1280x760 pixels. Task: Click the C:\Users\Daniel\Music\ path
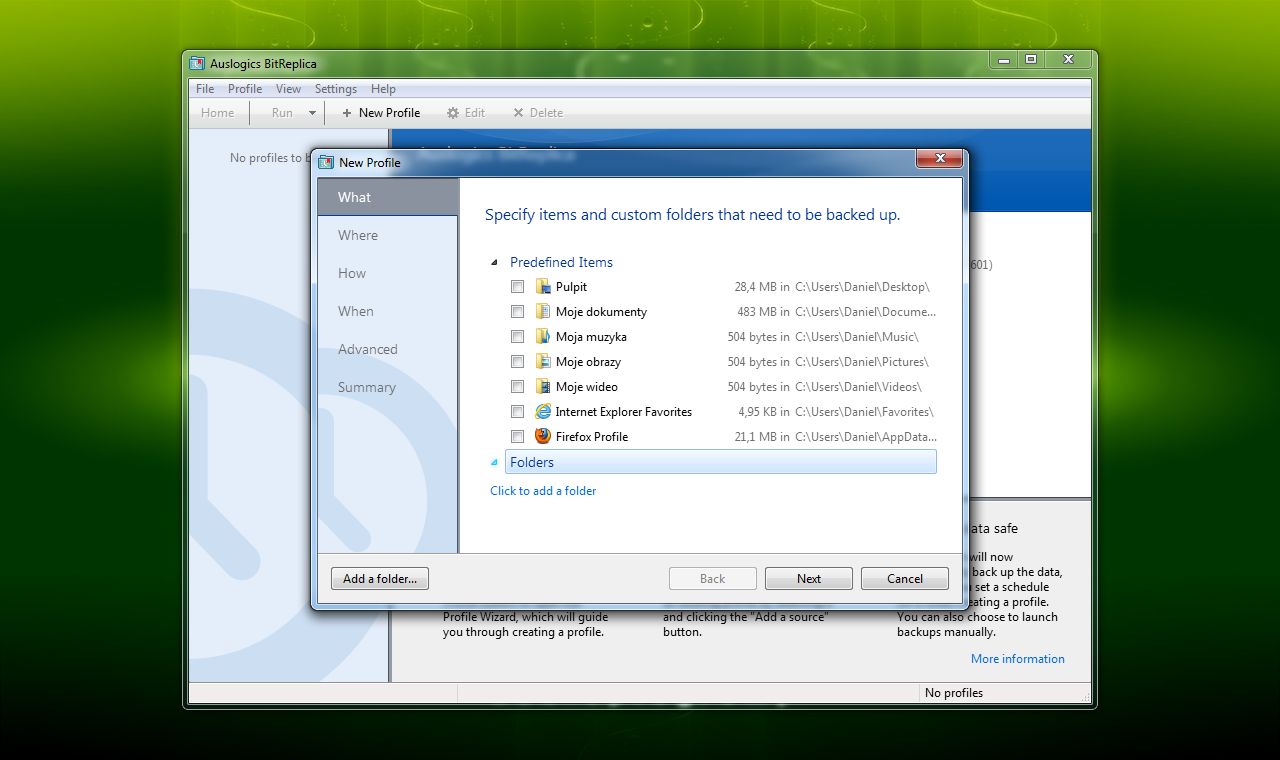coord(857,337)
